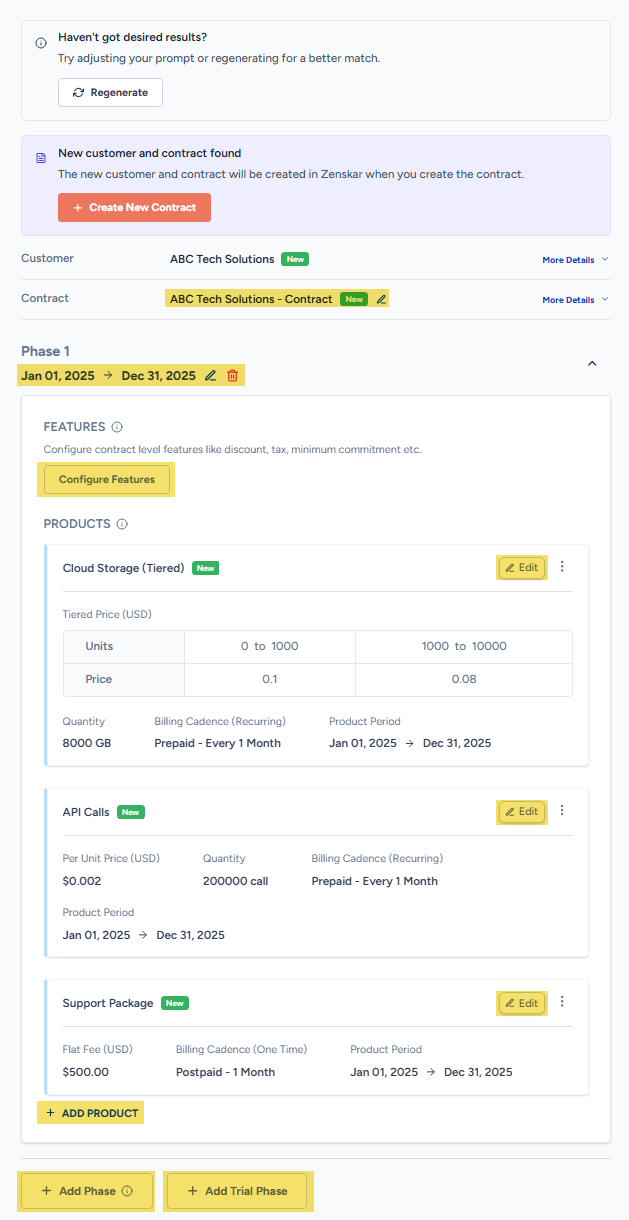Click 'Cloud Storage (Tiered)' product title
The width and height of the screenshot is (629, 1220).
123,568
